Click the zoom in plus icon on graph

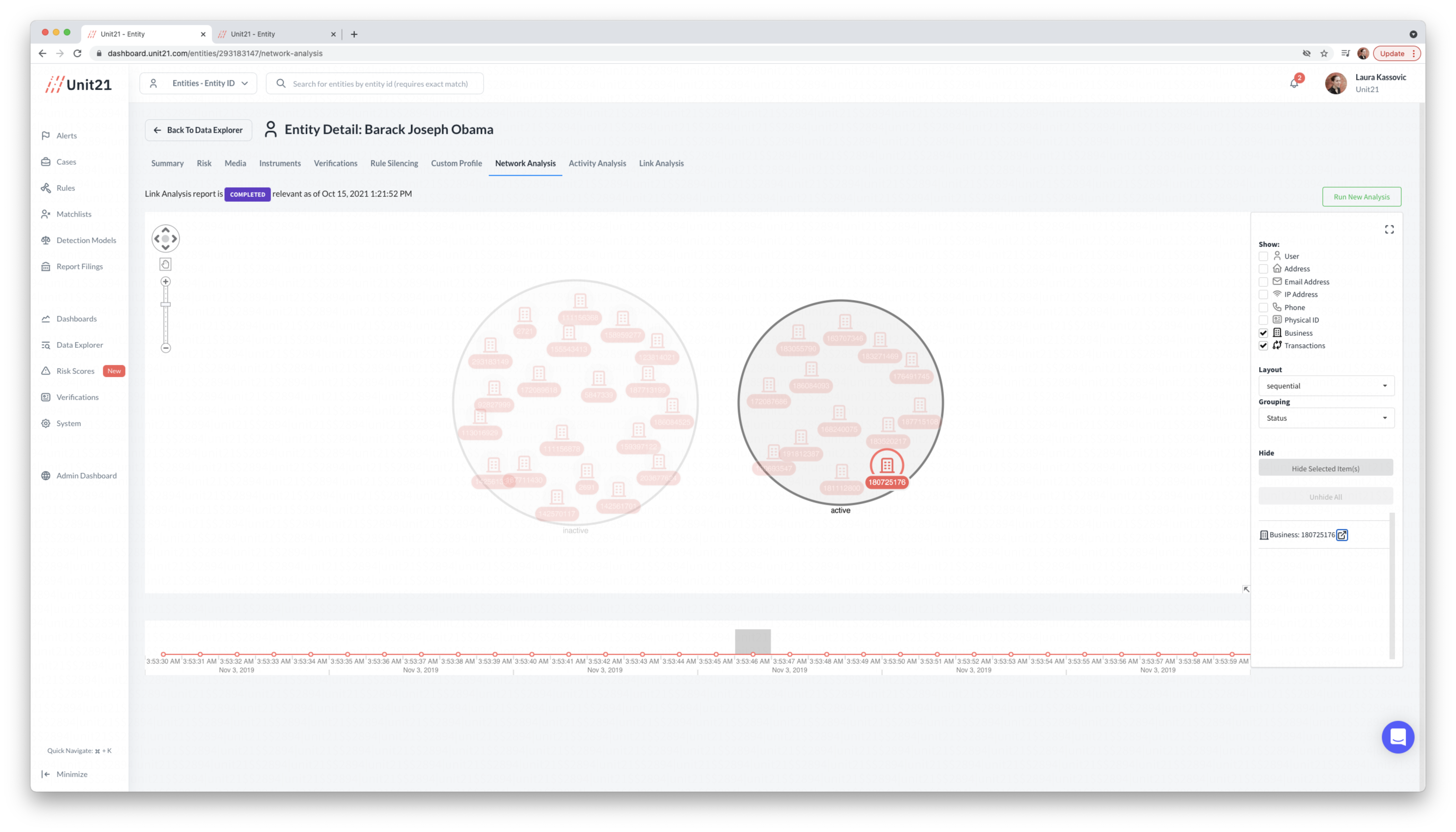pyautogui.click(x=166, y=282)
